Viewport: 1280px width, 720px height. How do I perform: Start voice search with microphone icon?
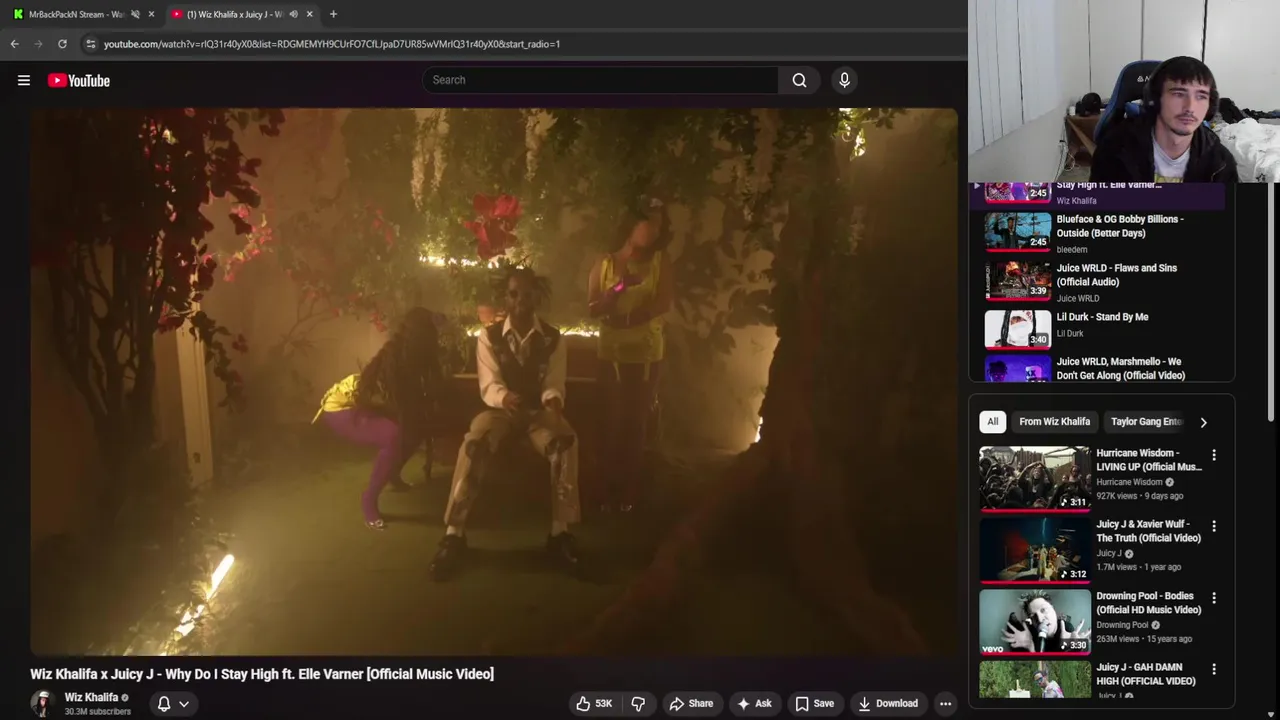pyautogui.click(x=844, y=80)
